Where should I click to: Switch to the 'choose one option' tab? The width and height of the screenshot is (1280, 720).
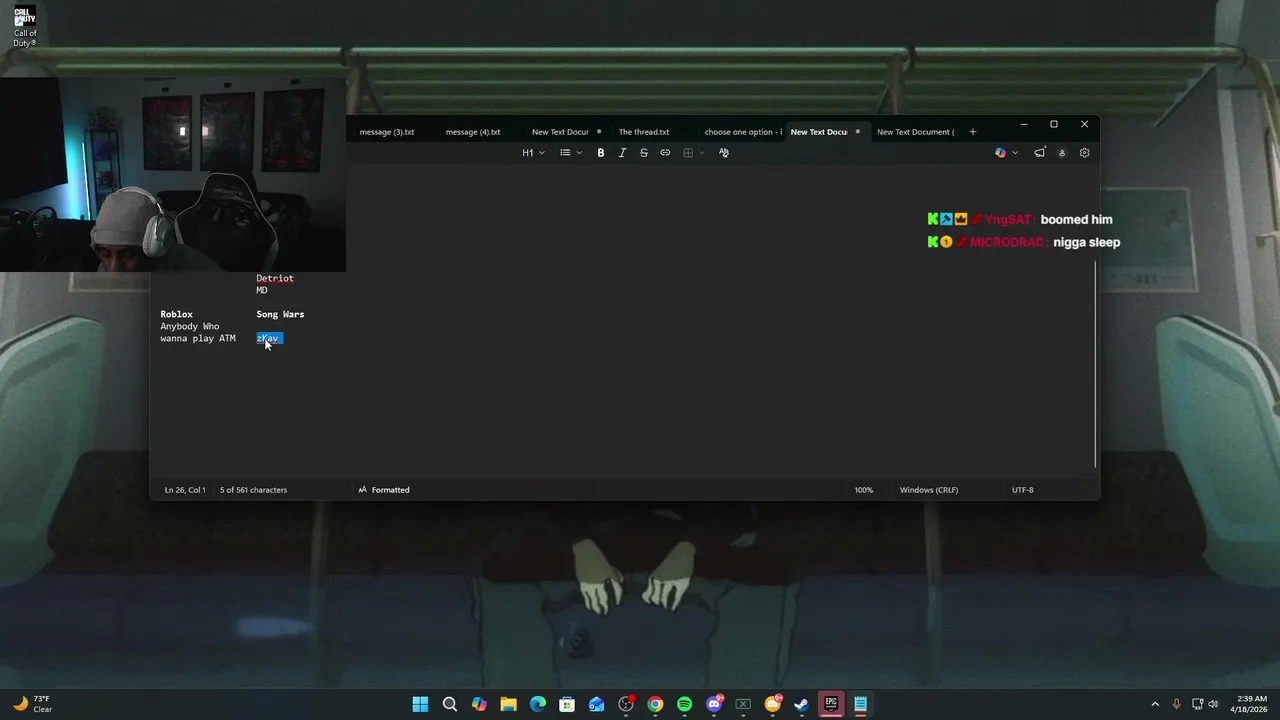pos(742,132)
